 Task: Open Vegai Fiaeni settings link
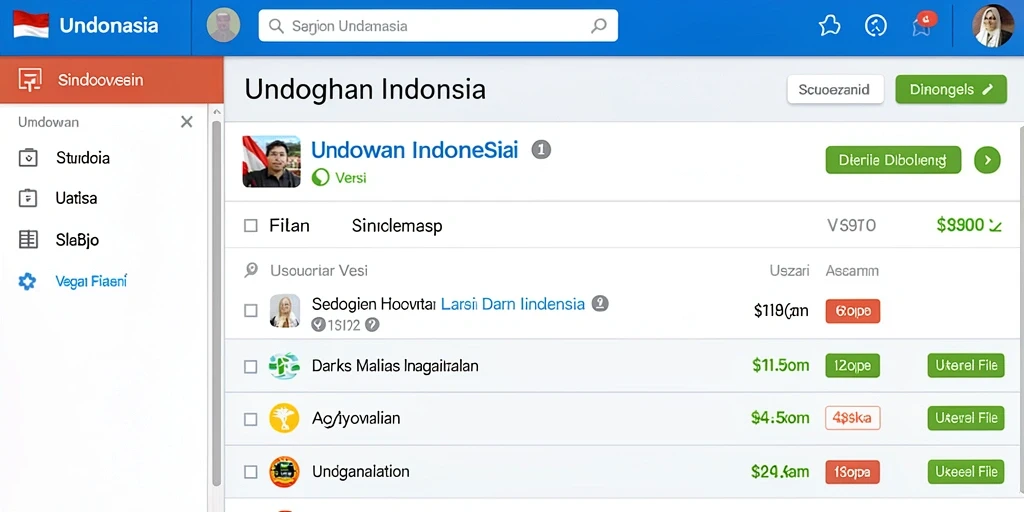click(x=91, y=281)
